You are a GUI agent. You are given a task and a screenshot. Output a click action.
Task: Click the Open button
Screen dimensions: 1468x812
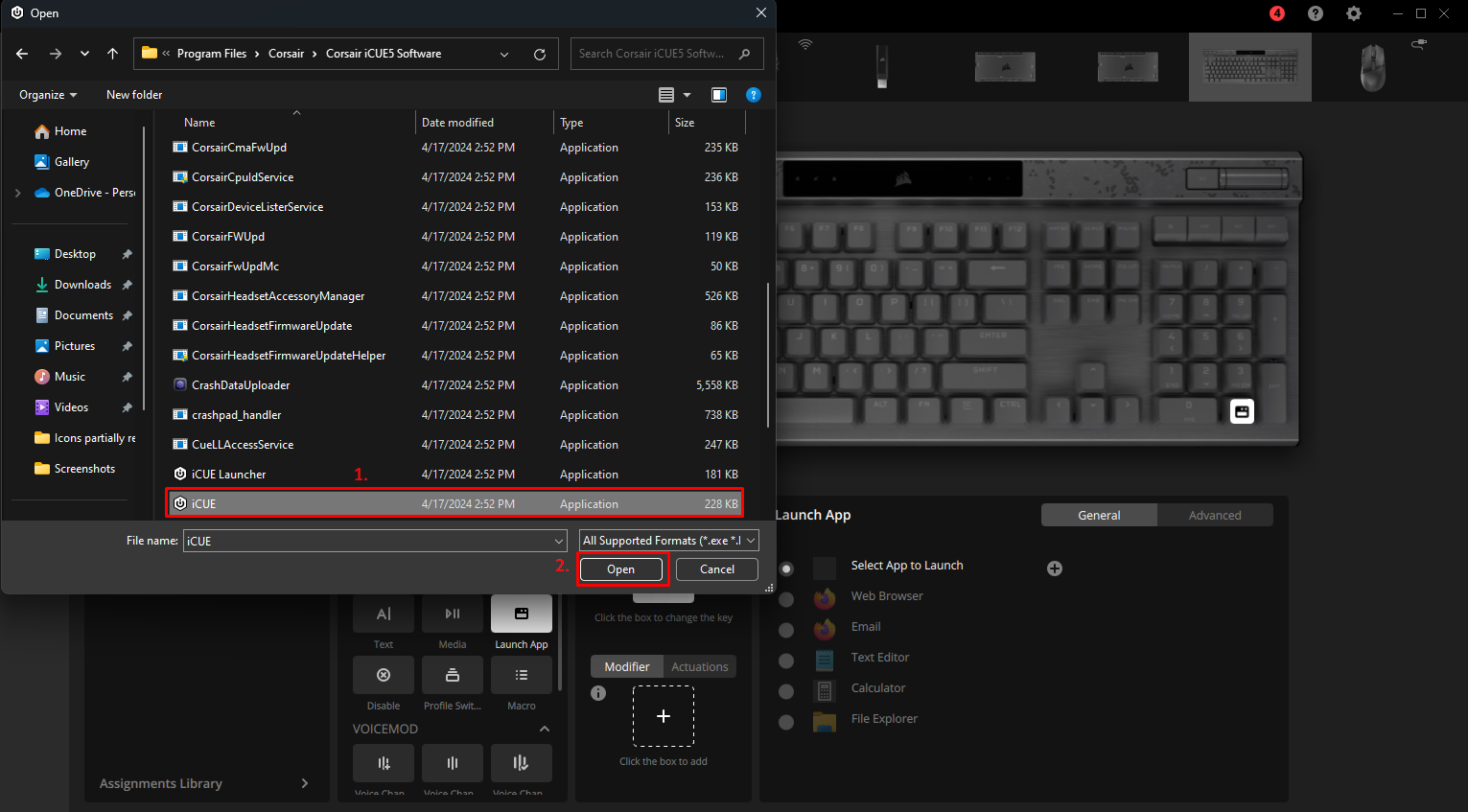tap(621, 568)
